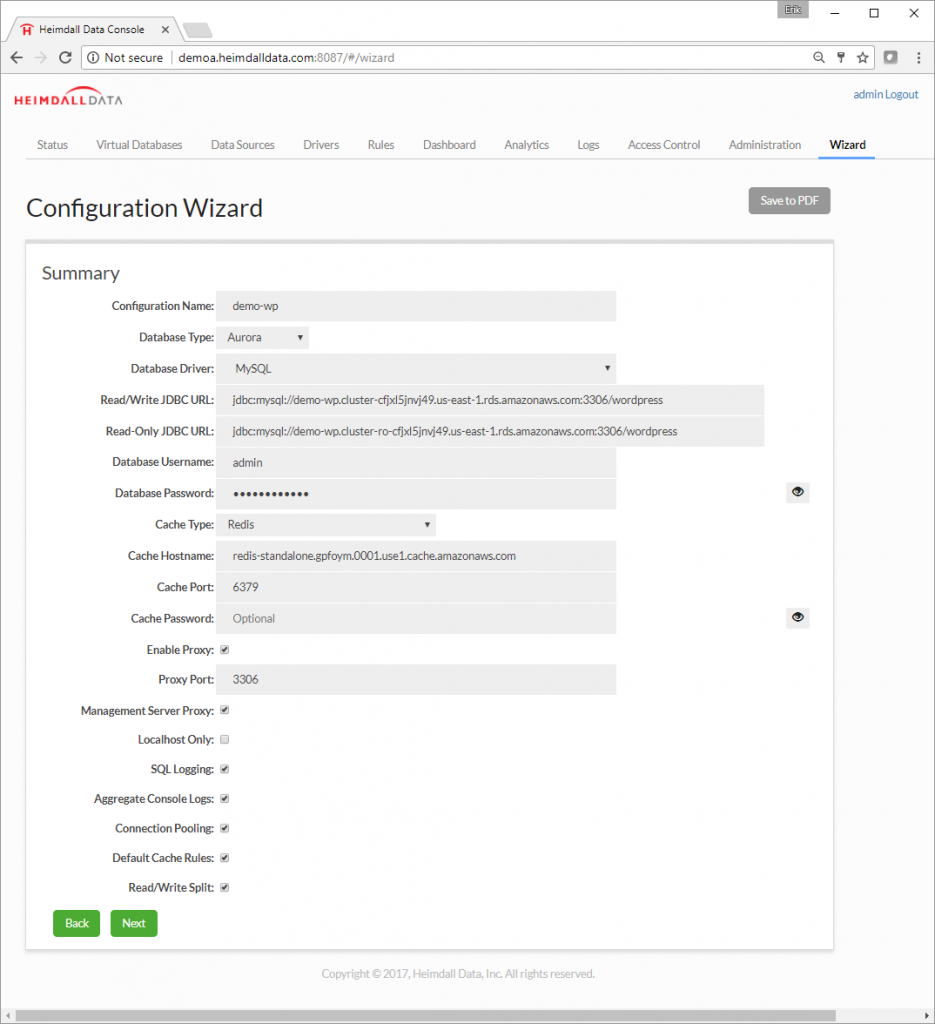Reload the current page
Viewport: 935px width, 1024px height.
[x=65, y=57]
